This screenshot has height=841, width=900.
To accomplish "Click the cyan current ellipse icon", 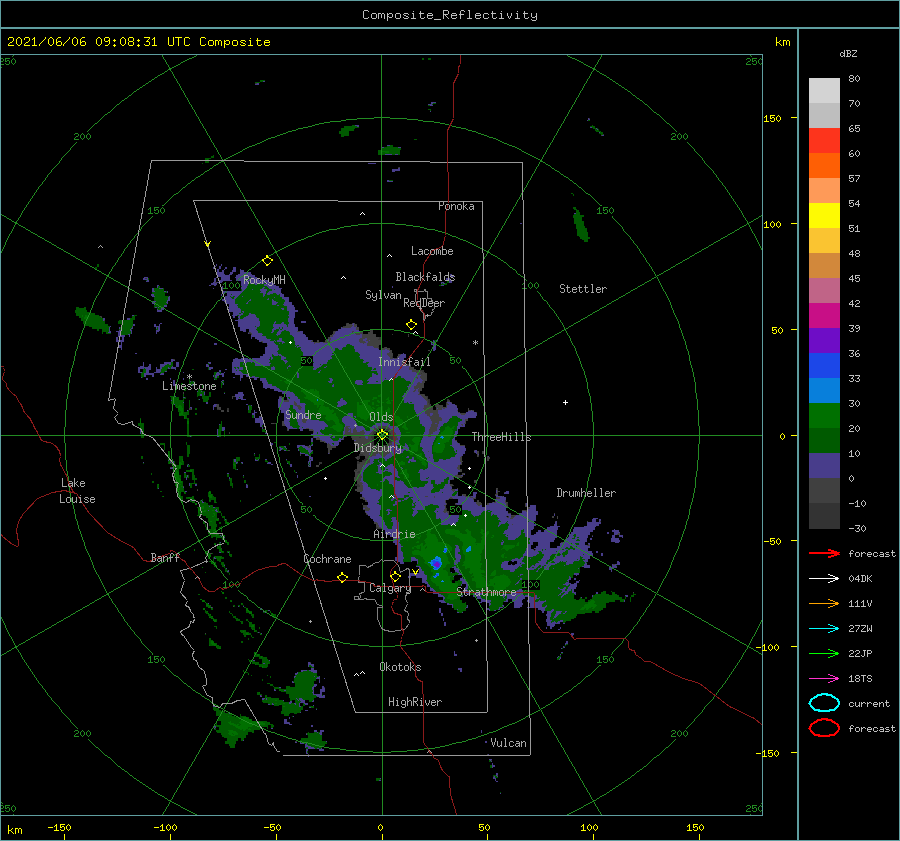I will pyautogui.click(x=824, y=703).
